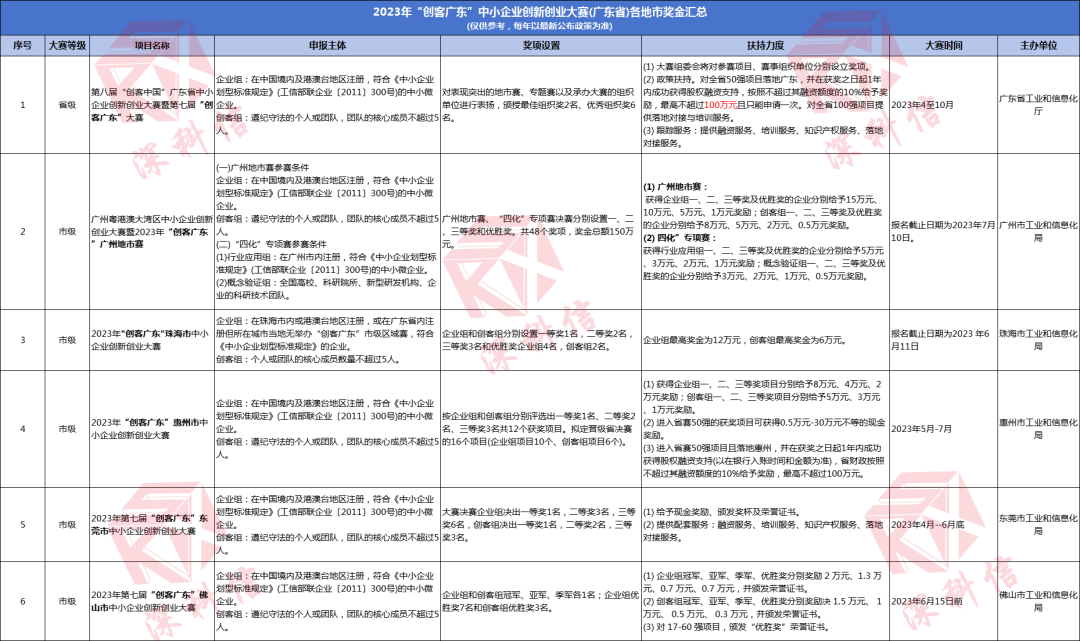Click the applicant cell in the Foshan row
Viewport: 1080px width, 641px height.
point(327,601)
